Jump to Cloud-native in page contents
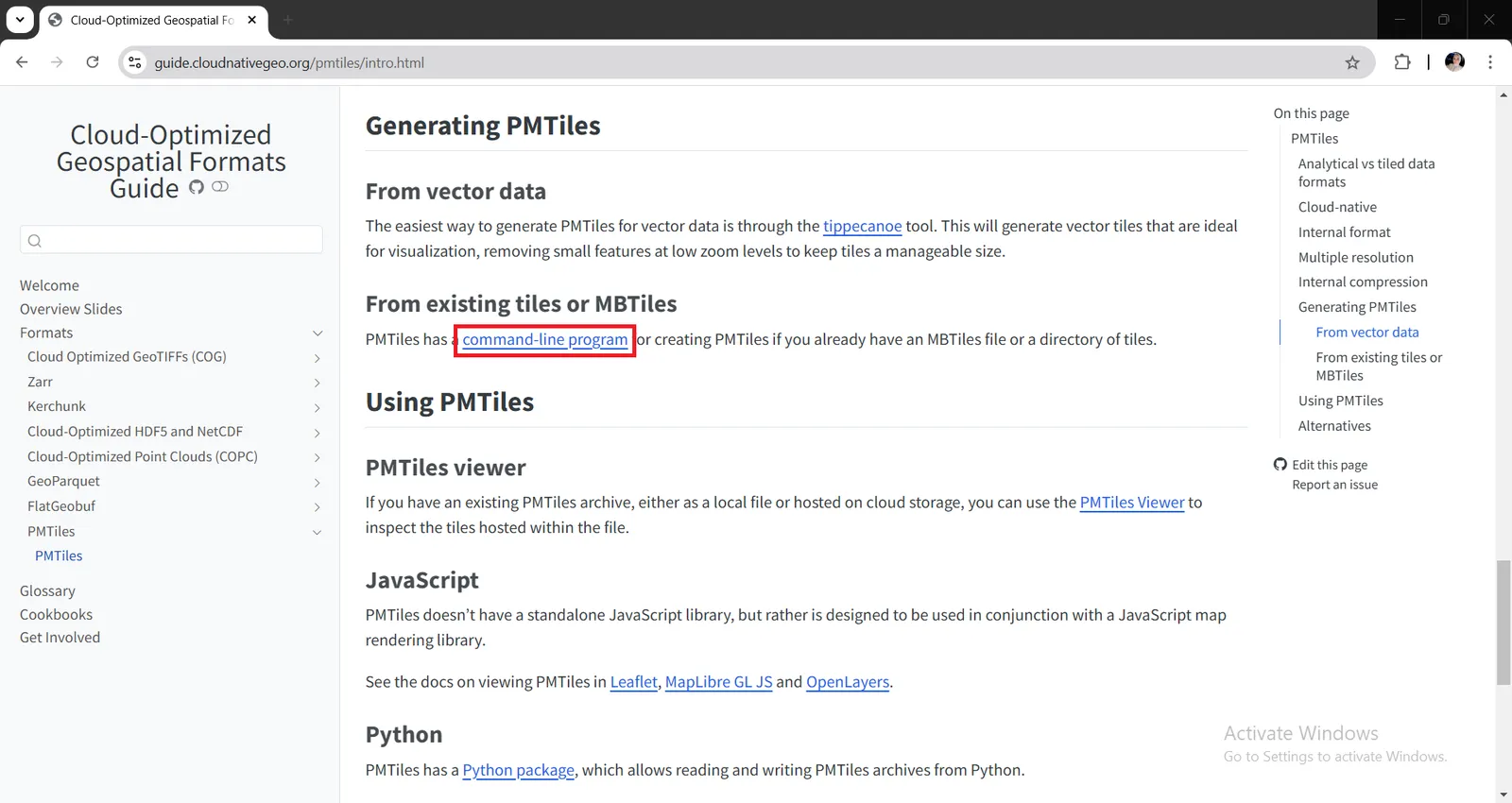 tap(1337, 207)
